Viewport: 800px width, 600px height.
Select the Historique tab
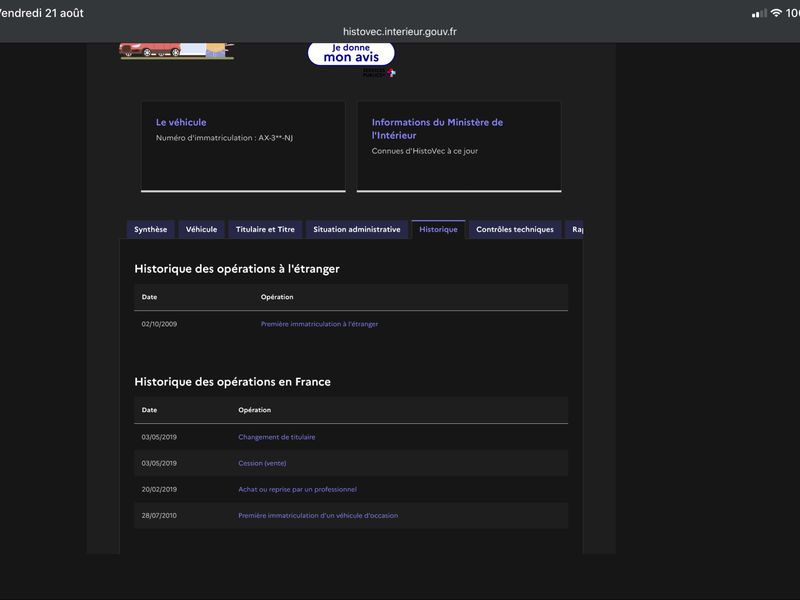pyautogui.click(x=438, y=230)
